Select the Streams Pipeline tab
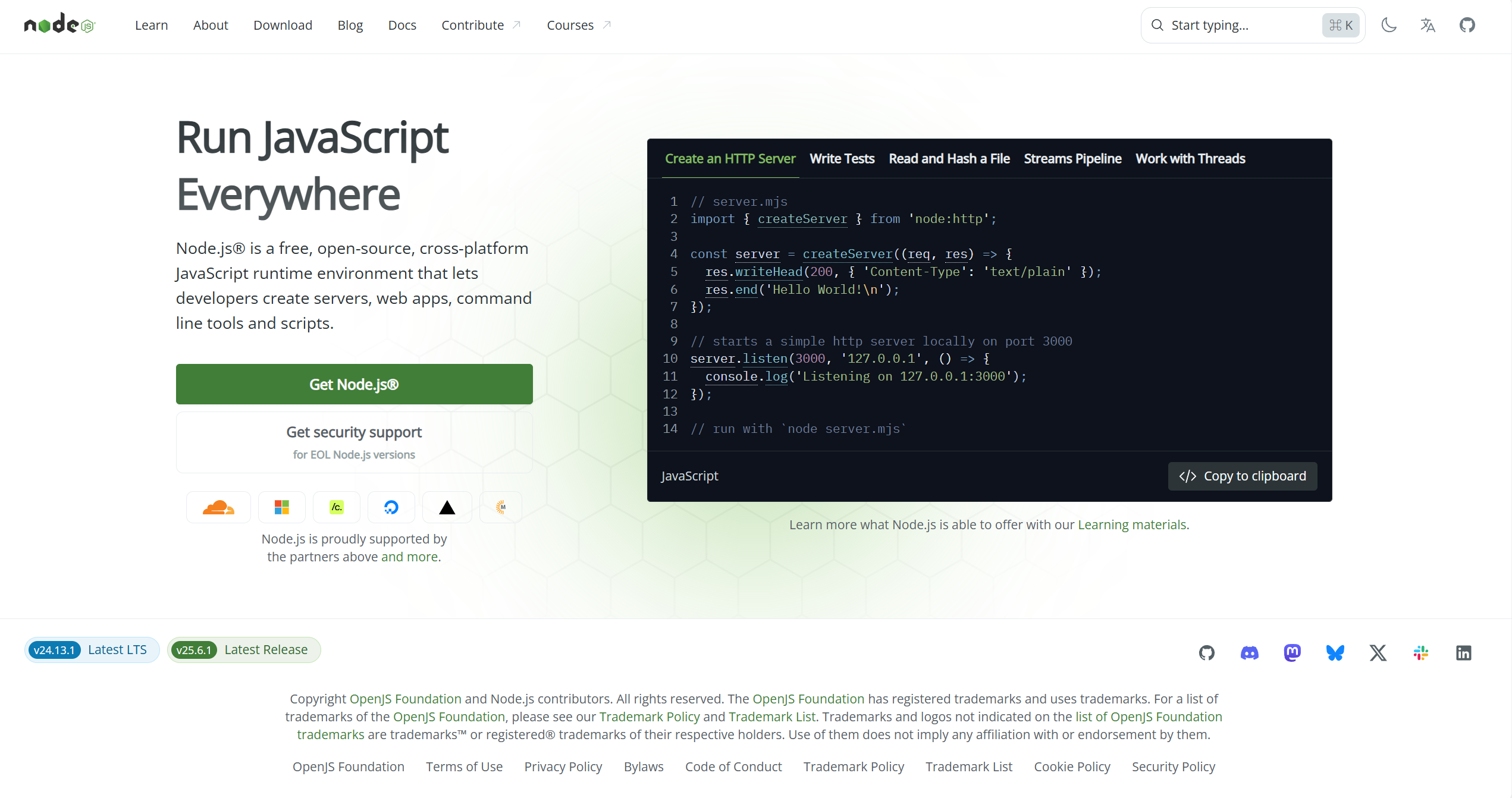This screenshot has height=798, width=1512. tap(1072, 159)
